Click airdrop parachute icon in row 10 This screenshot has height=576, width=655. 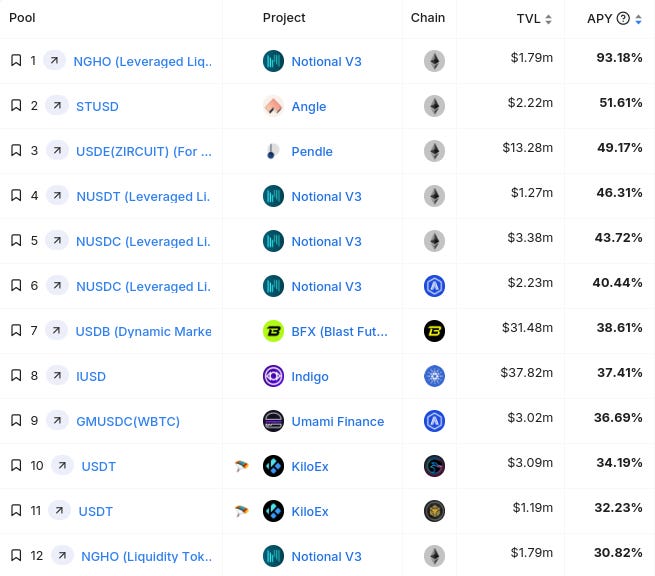pyautogui.click(x=241, y=466)
